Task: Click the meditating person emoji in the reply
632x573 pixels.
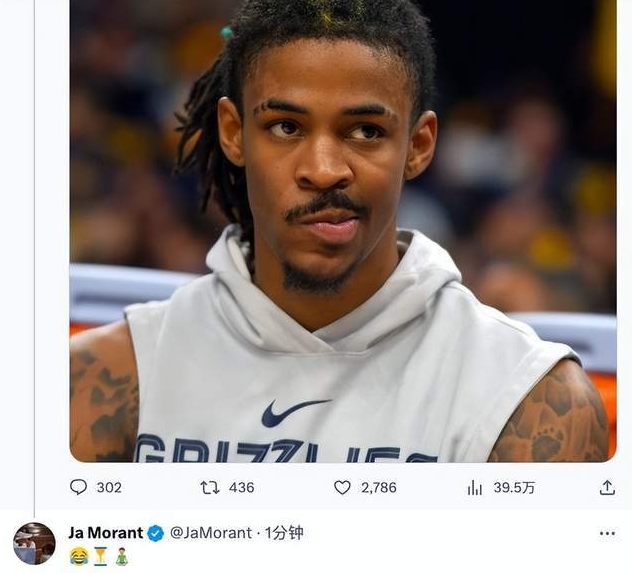Action: (x=121, y=556)
